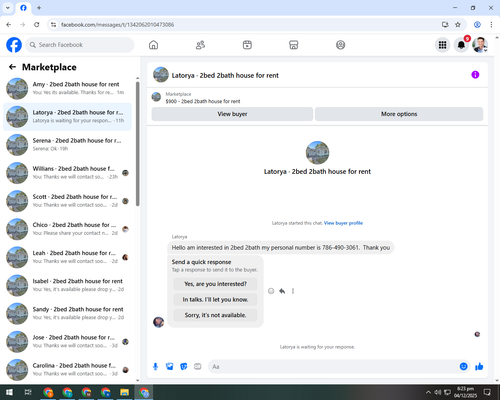
Task: Click Latorya's avatar beside quick responses
Action: pyautogui.click(x=158, y=322)
